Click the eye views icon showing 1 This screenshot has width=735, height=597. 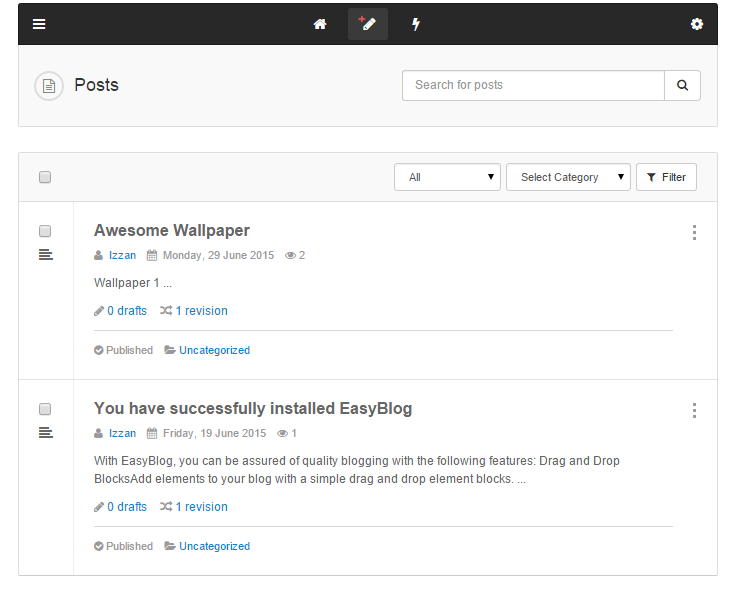(x=282, y=433)
